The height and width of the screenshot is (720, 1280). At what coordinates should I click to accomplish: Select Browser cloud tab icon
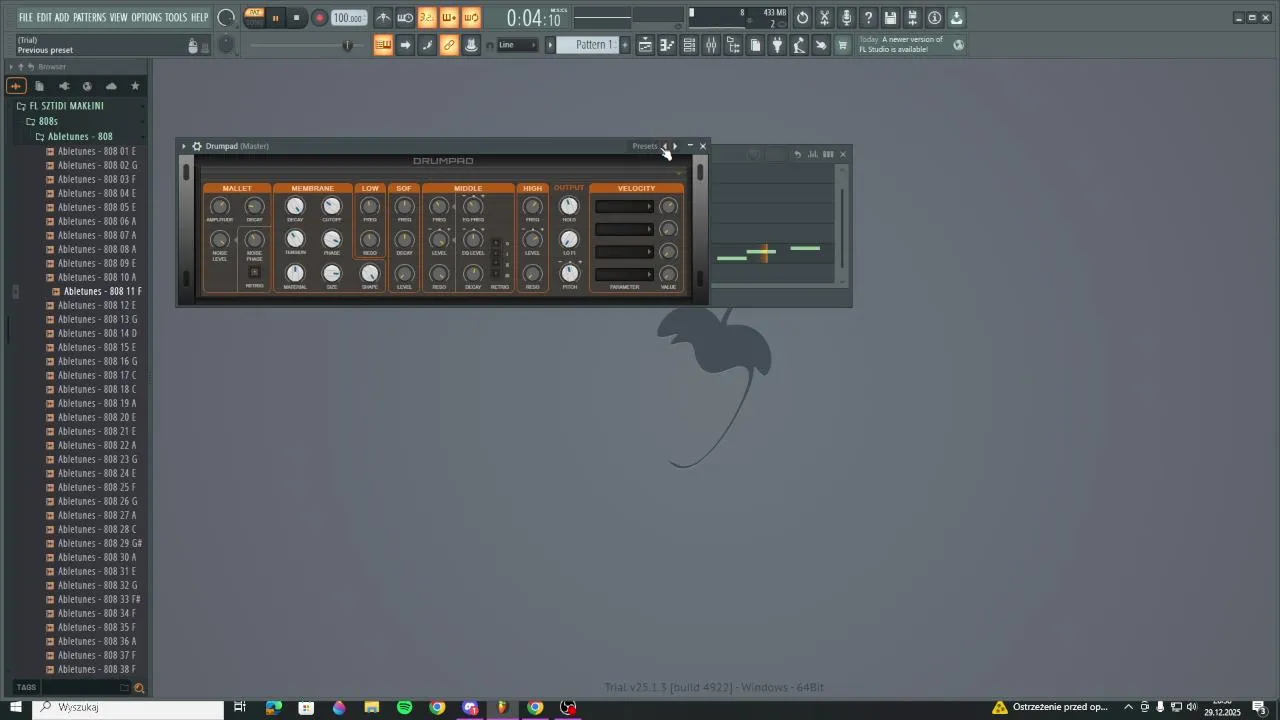pyautogui.click(x=111, y=86)
